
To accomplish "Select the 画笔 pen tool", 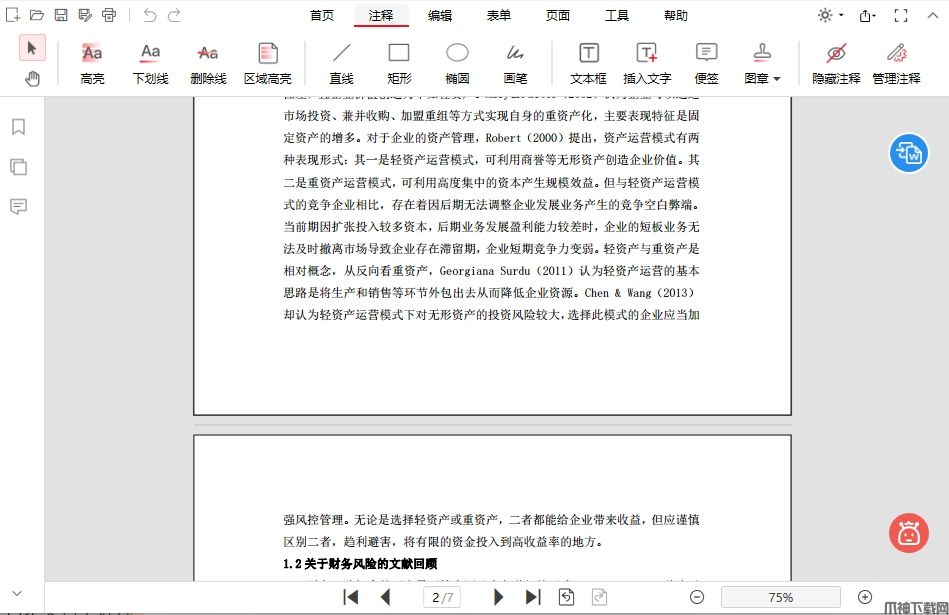I will click(x=515, y=61).
